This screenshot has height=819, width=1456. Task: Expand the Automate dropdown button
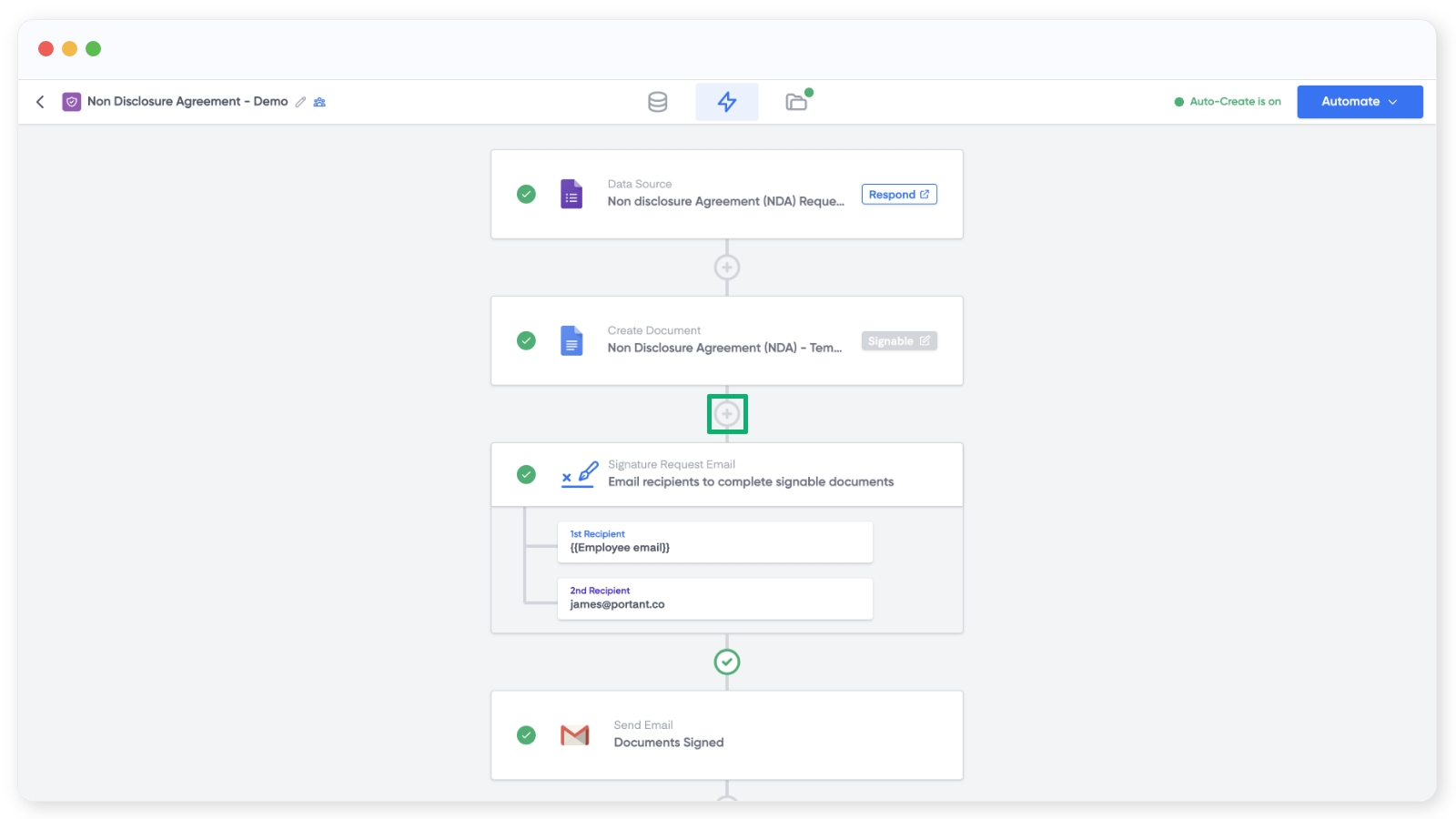click(1359, 102)
